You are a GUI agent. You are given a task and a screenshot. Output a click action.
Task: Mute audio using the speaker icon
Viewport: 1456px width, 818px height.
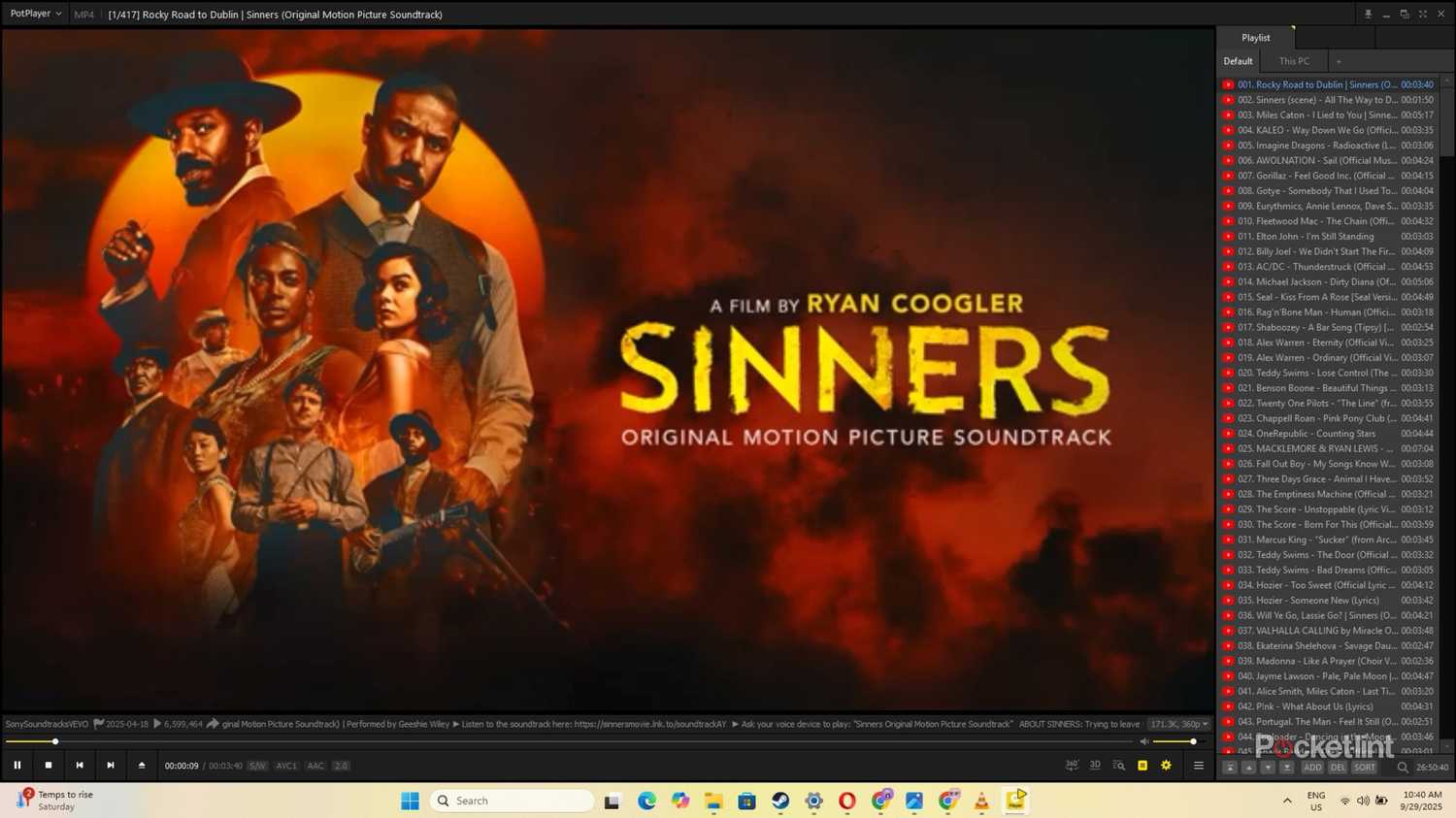[x=1144, y=741]
